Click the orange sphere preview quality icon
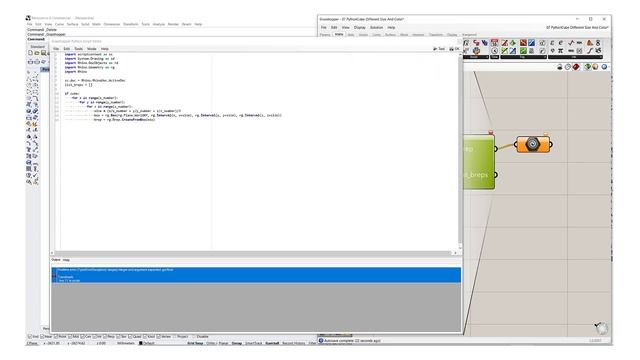The width and height of the screenshot is (640, 360). coord(595,67)
